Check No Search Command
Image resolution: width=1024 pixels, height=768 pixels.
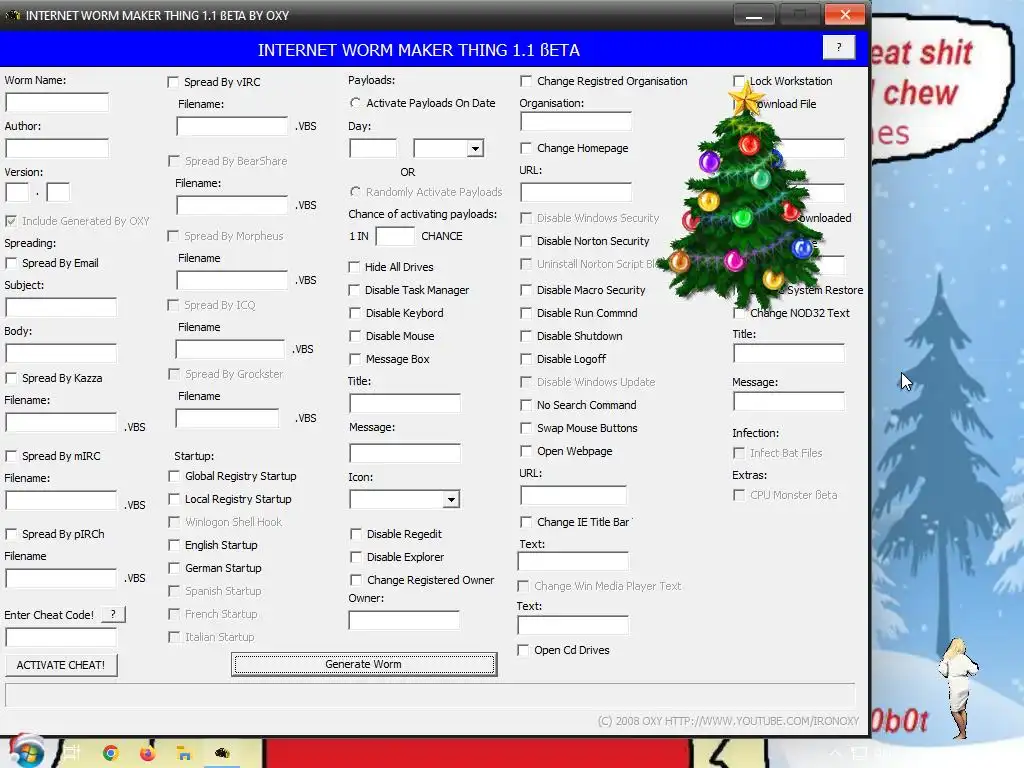coord(526,405)
